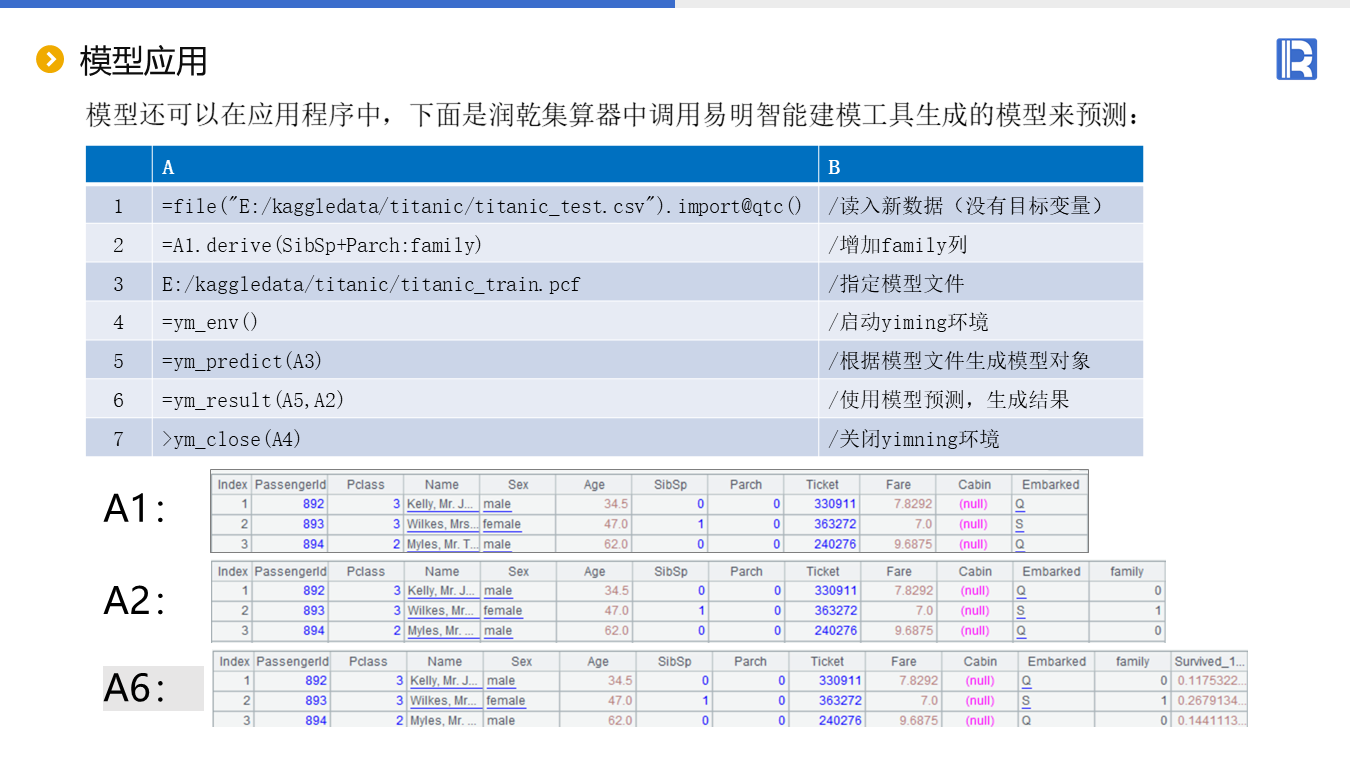Click the A1: label
Screen dimensions: 1350x759
click(x=135, y=509)
